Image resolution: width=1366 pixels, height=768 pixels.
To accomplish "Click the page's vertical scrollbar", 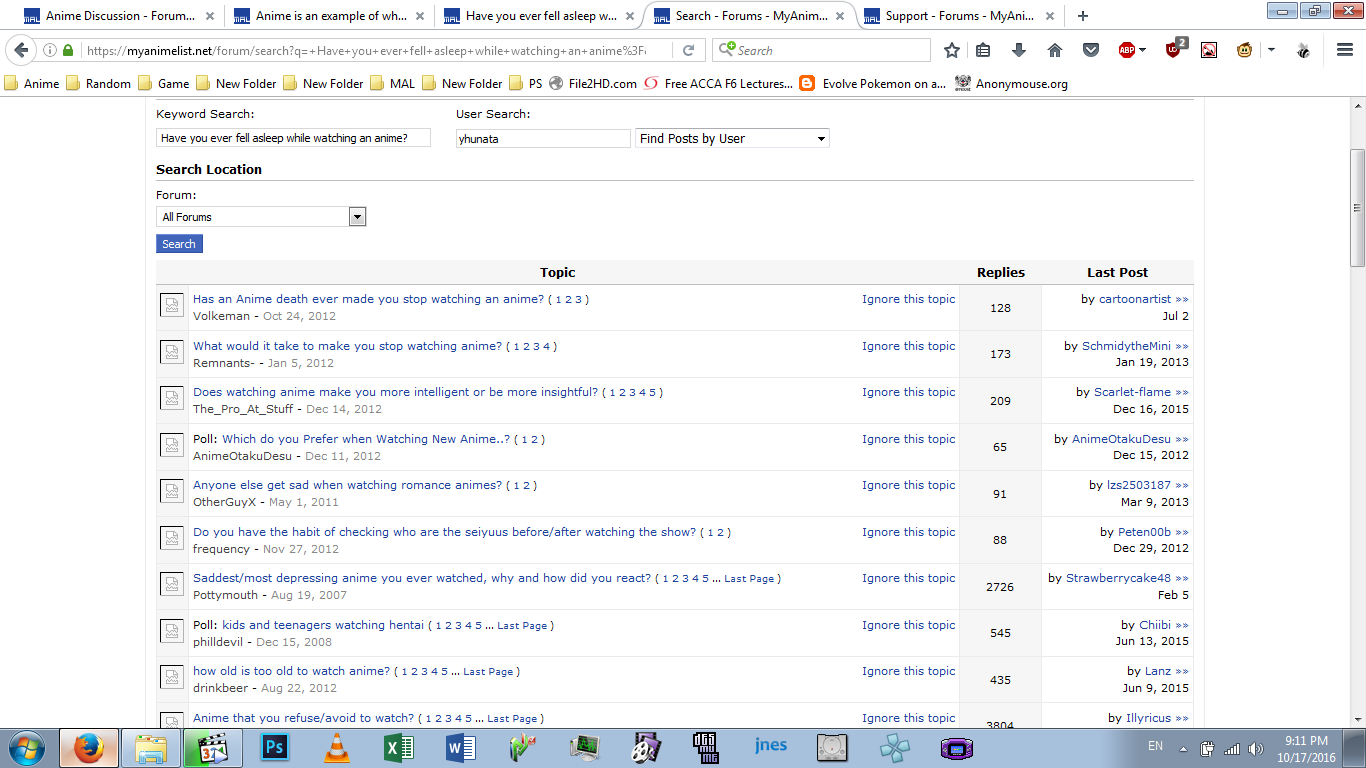I will point(1357,208).
